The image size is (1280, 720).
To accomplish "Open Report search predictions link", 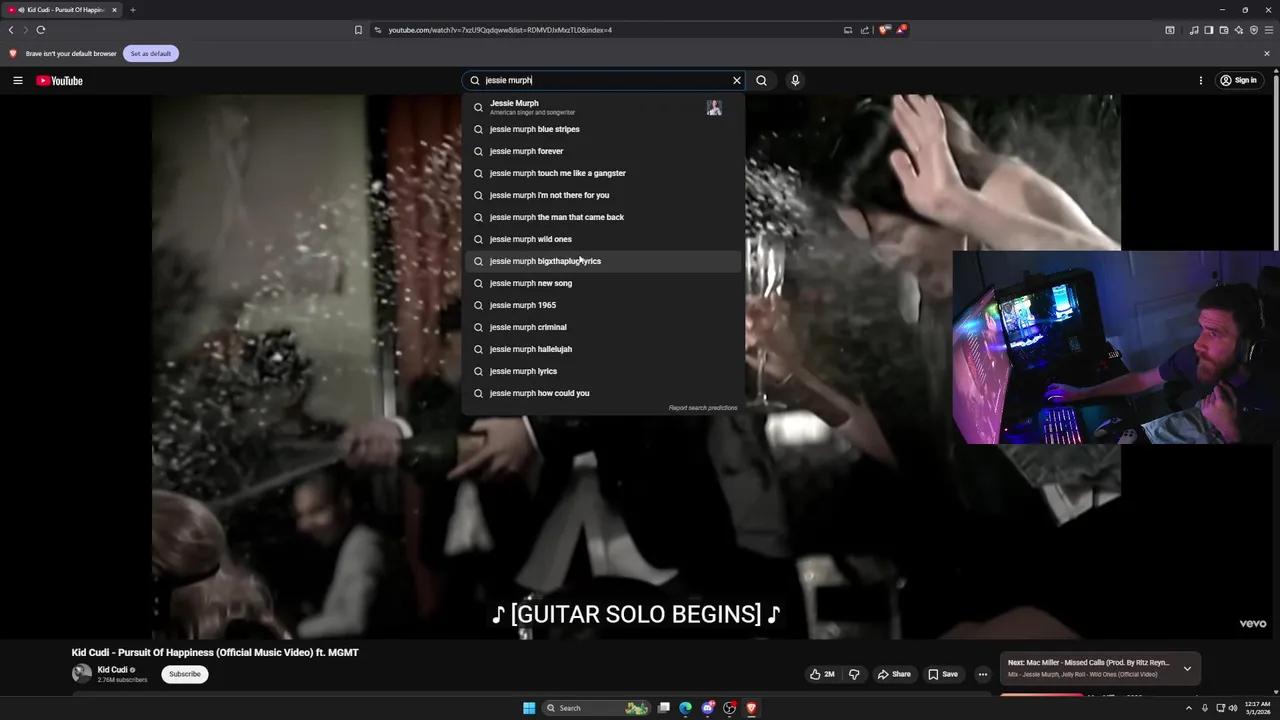I will point(703,408).
